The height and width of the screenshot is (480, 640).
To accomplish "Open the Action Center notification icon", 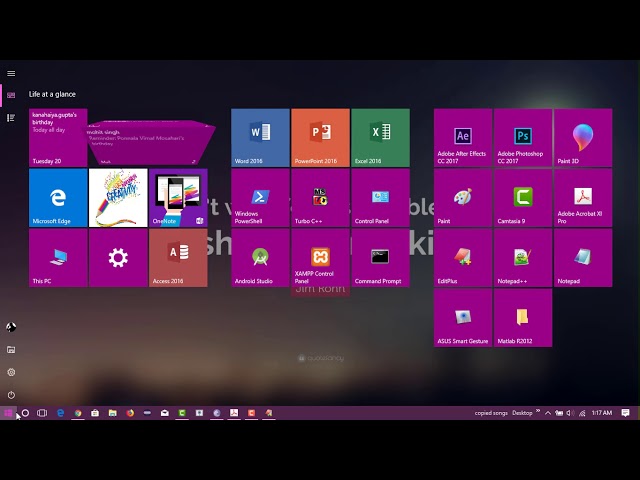I will pyautogui.click(x=625, y=413).
